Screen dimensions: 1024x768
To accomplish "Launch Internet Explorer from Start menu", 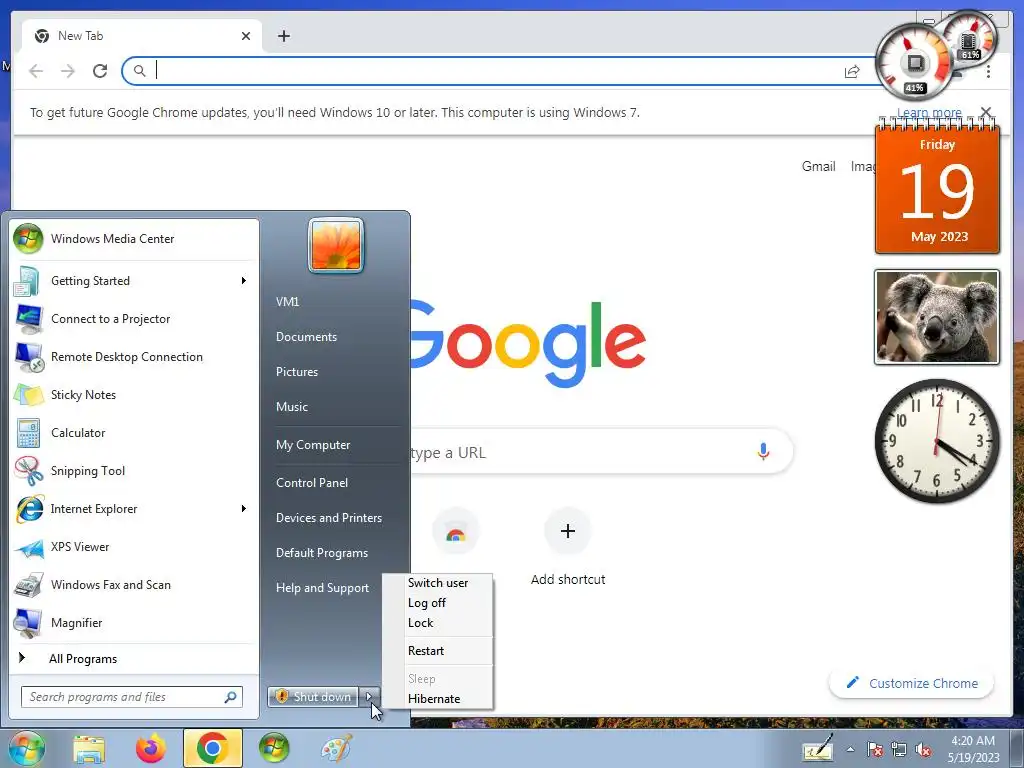I will (x=134, y=509).
